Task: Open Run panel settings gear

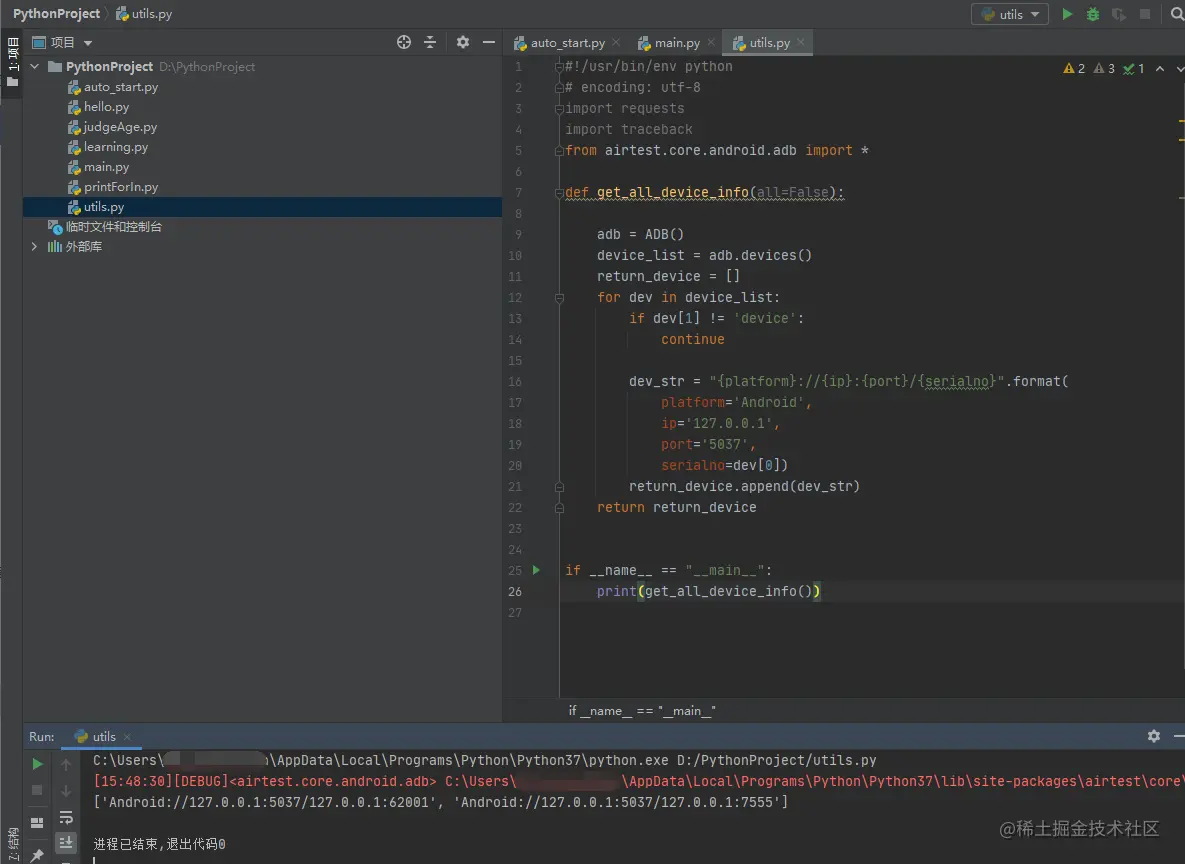Action: (1153, 736)
